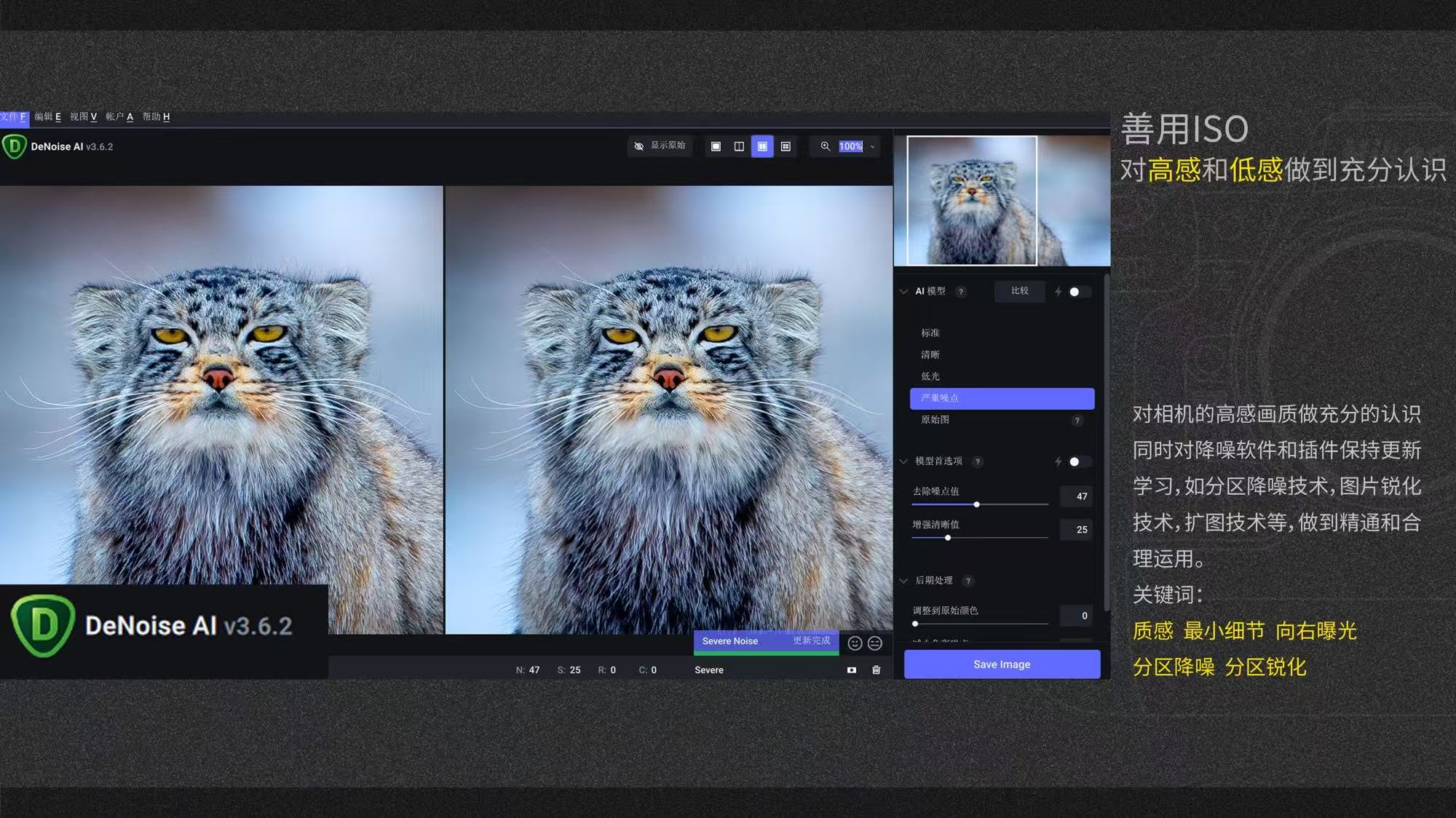Viewport: 1456px width, 818px height.
Task: Click the lightning icon beside 模型首选项 toggle
Action: [1058, 461]
